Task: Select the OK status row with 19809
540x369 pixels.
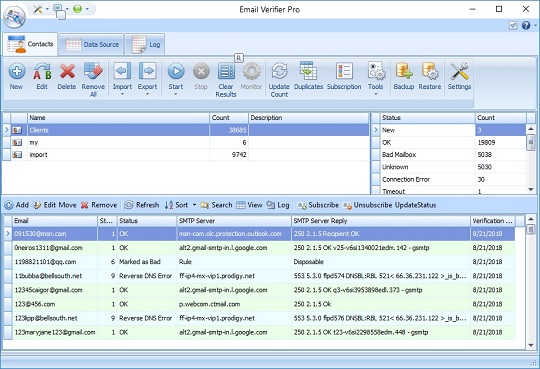Action: (449, 143)
